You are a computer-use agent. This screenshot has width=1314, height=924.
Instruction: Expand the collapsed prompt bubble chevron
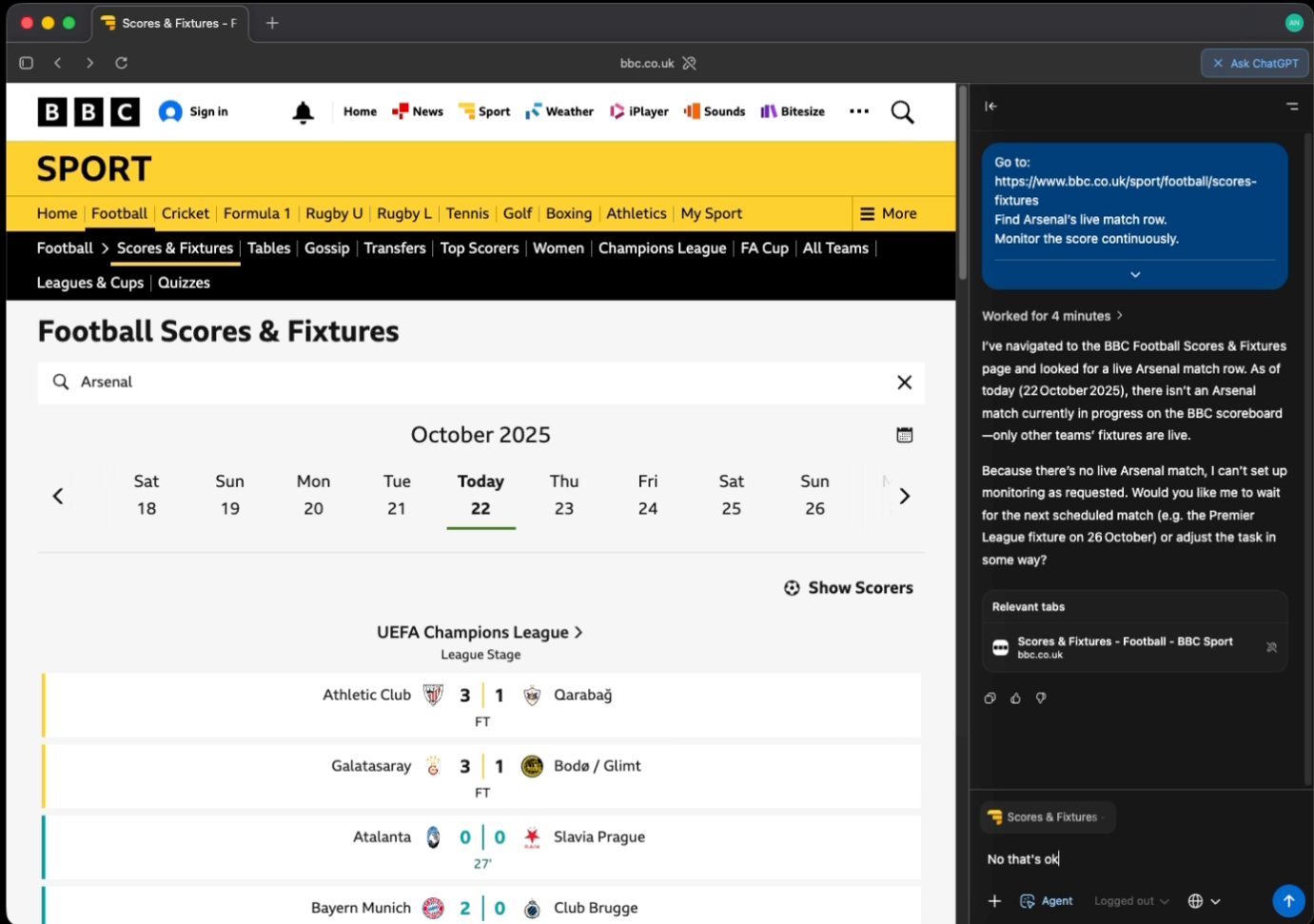pyautogui.click(x=1135, y=274)
